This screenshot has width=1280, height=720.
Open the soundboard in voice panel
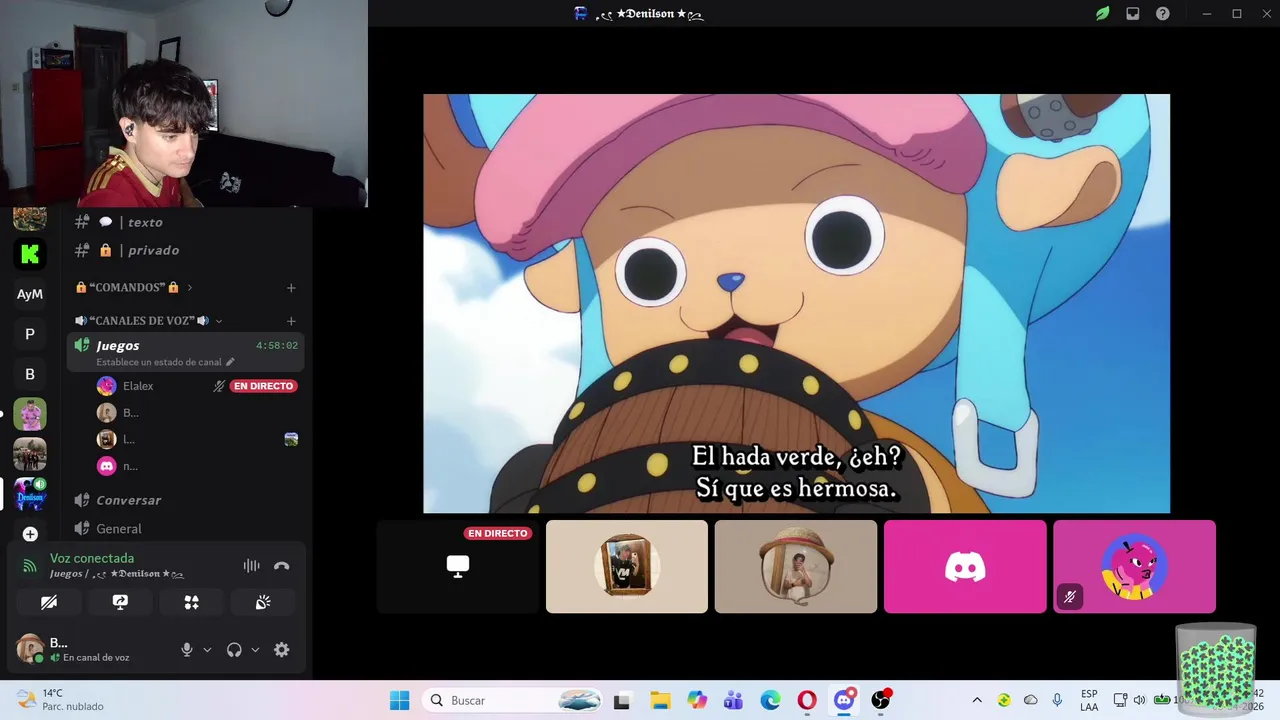coord(263,602)
